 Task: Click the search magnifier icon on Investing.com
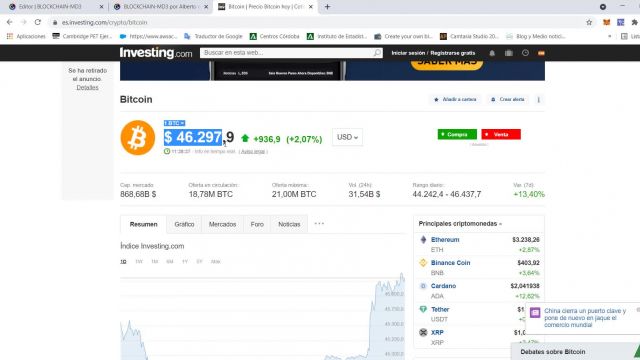point(377,53)
